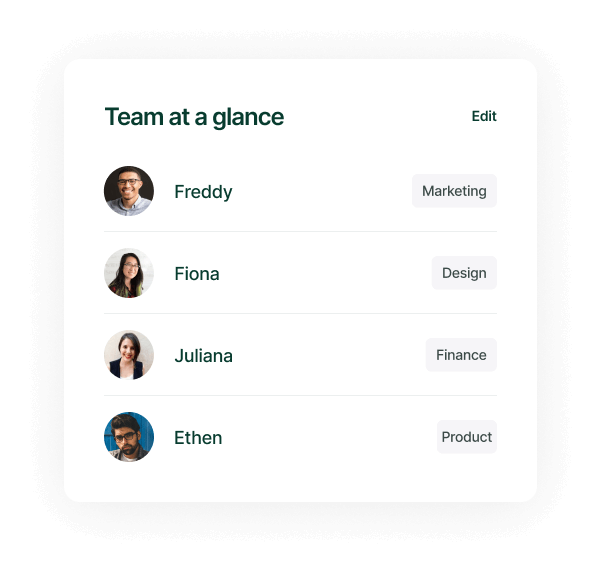Select the Marketing department tag

[x=454, y=191]
